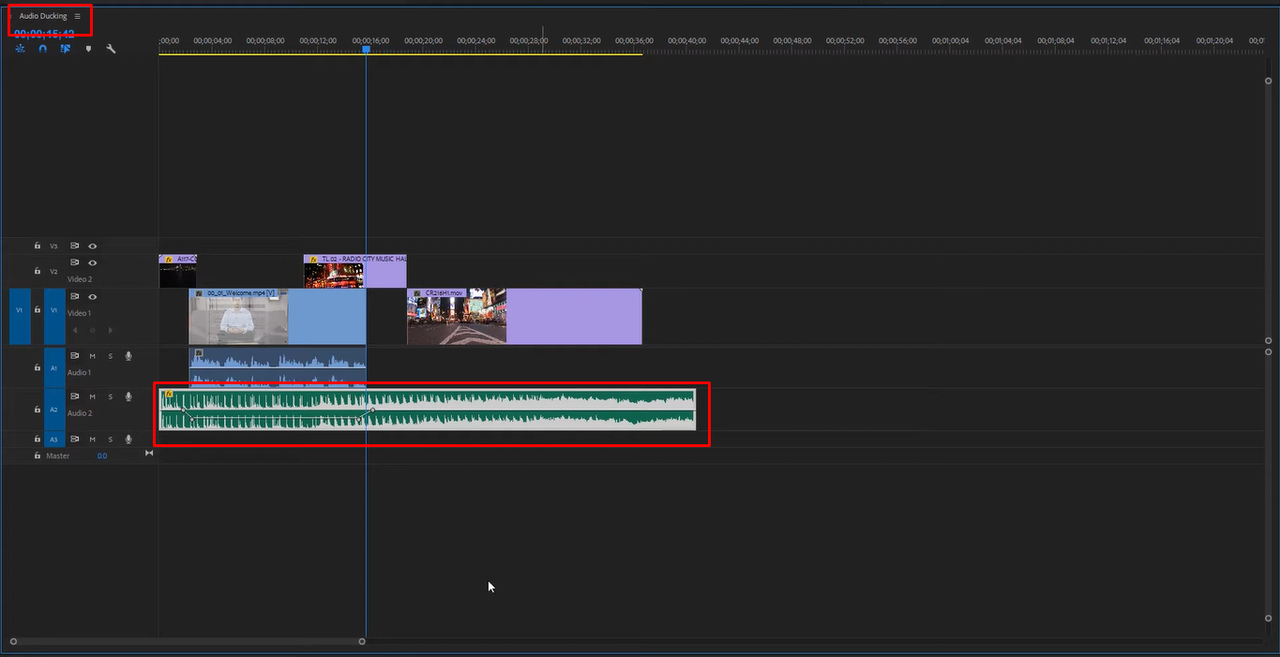The height and width of the screenshot is (657, 1280).
Task: Go to next keyframe on Video 1
Action: coord(109,329)
